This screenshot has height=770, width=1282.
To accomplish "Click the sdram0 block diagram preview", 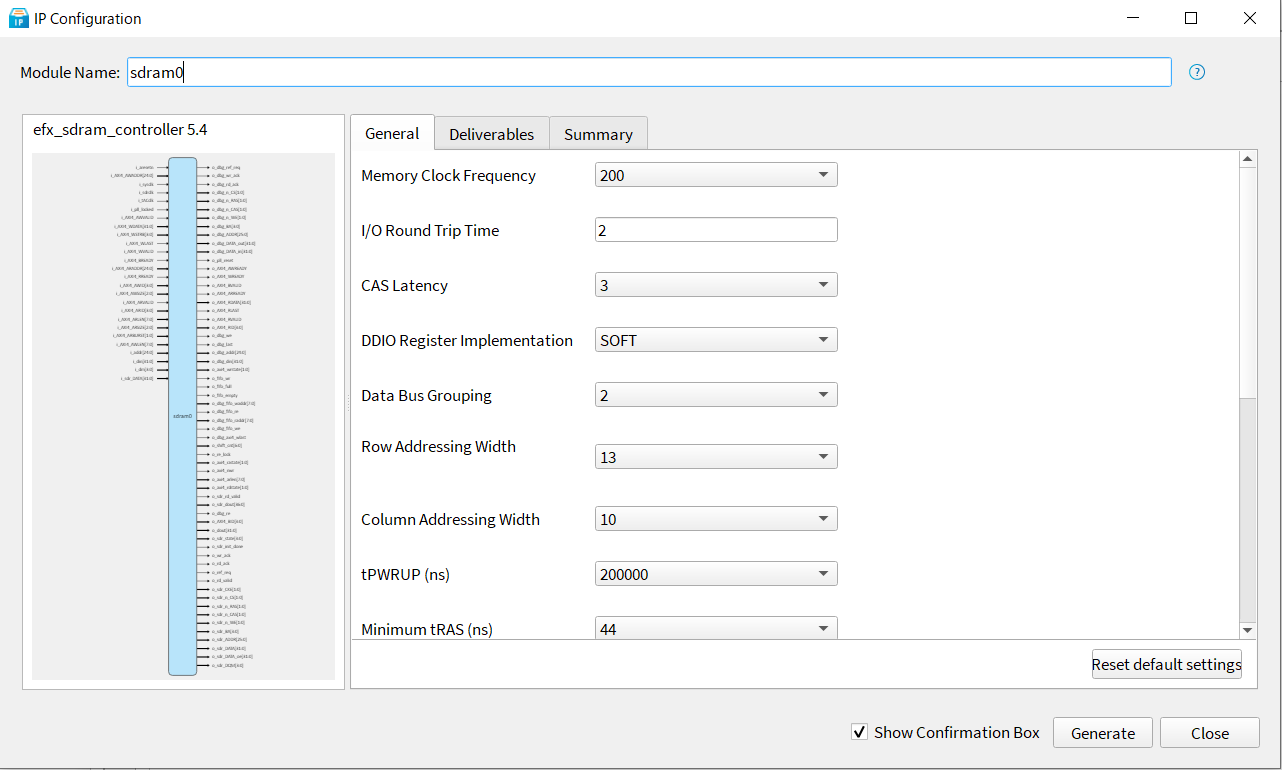I will [183, 416].
